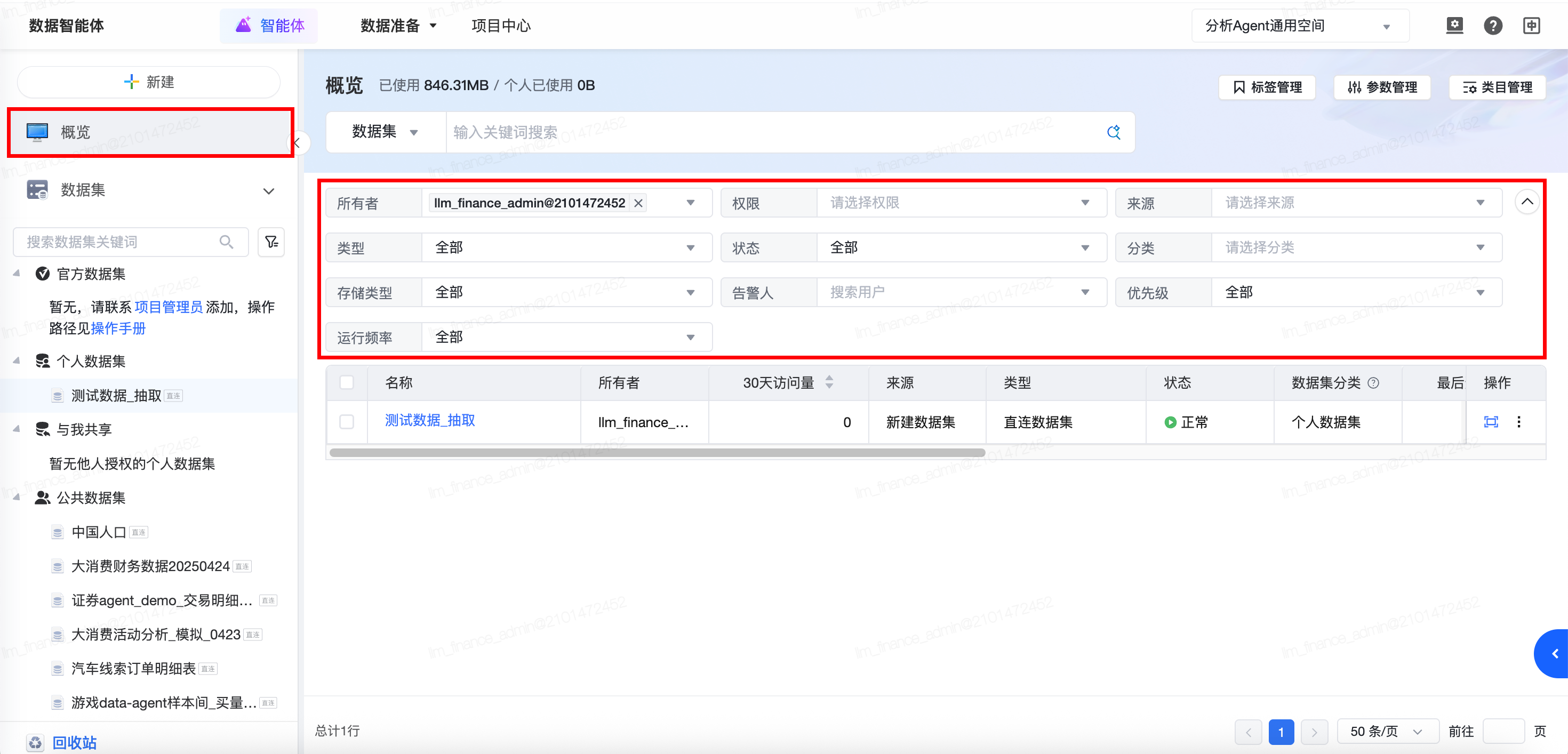Open the 状态 filter dropdown
1568x754 pixels.
pyautogui.click(x=961, y=247)
